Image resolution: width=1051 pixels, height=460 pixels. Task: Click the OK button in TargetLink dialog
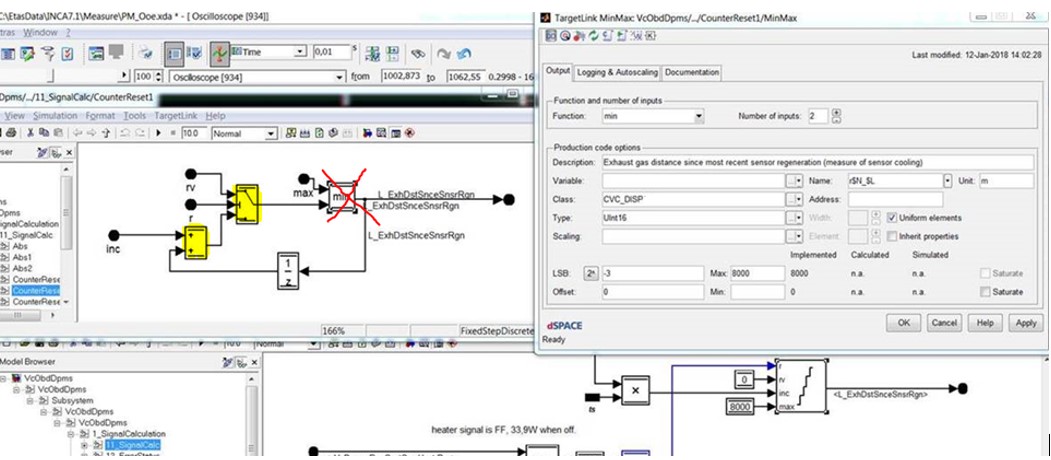[902, 323]
